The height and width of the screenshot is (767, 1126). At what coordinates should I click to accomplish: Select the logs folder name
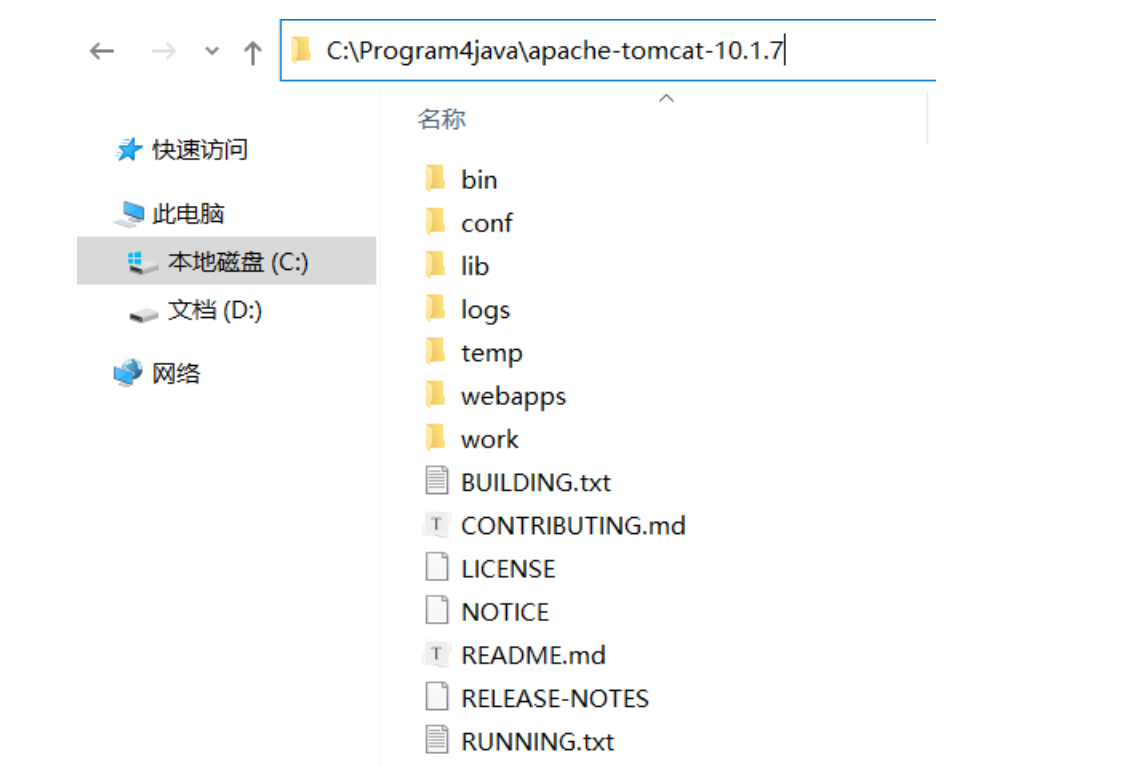(485, 310)
